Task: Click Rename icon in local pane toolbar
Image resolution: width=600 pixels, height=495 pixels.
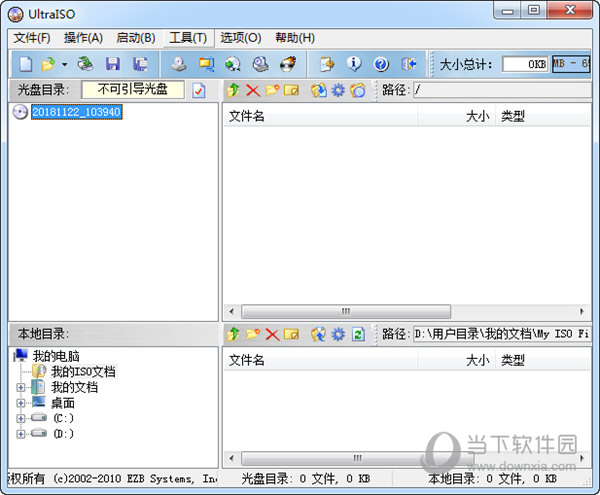Action: pos(292,334)
